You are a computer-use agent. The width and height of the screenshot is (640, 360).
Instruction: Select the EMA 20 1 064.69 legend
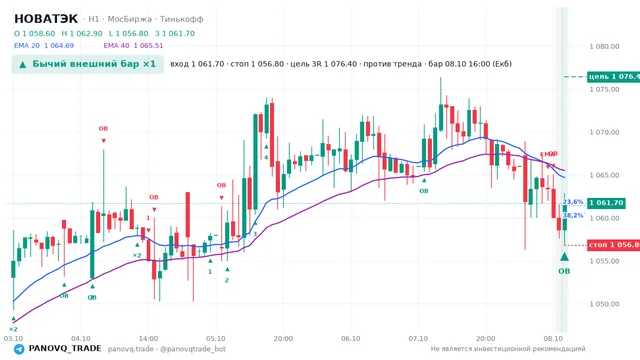(44, 46)
